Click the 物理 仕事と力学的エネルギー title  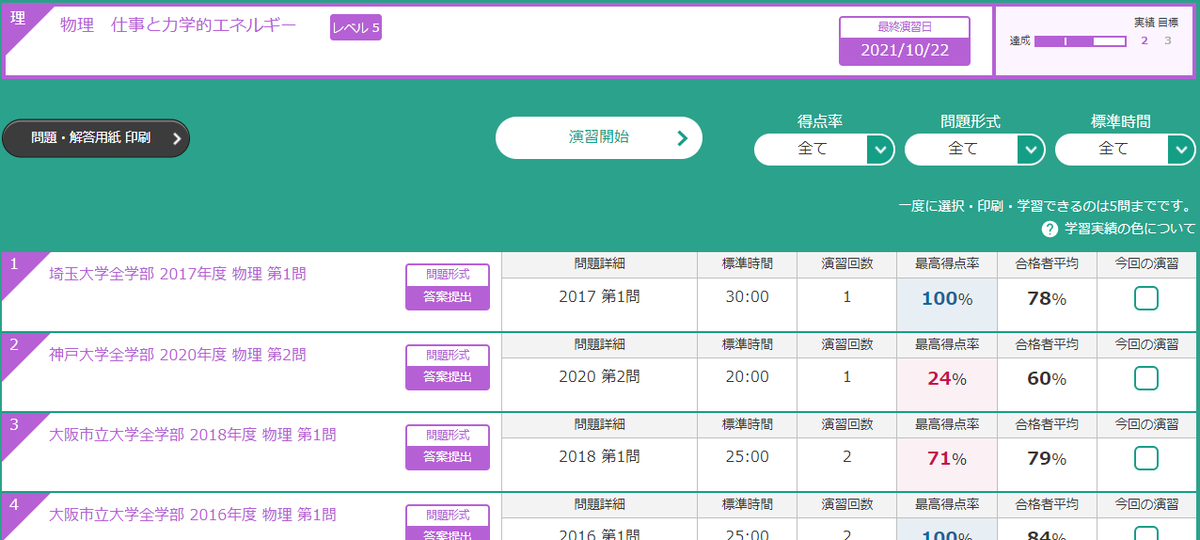[x=178, y=27]
